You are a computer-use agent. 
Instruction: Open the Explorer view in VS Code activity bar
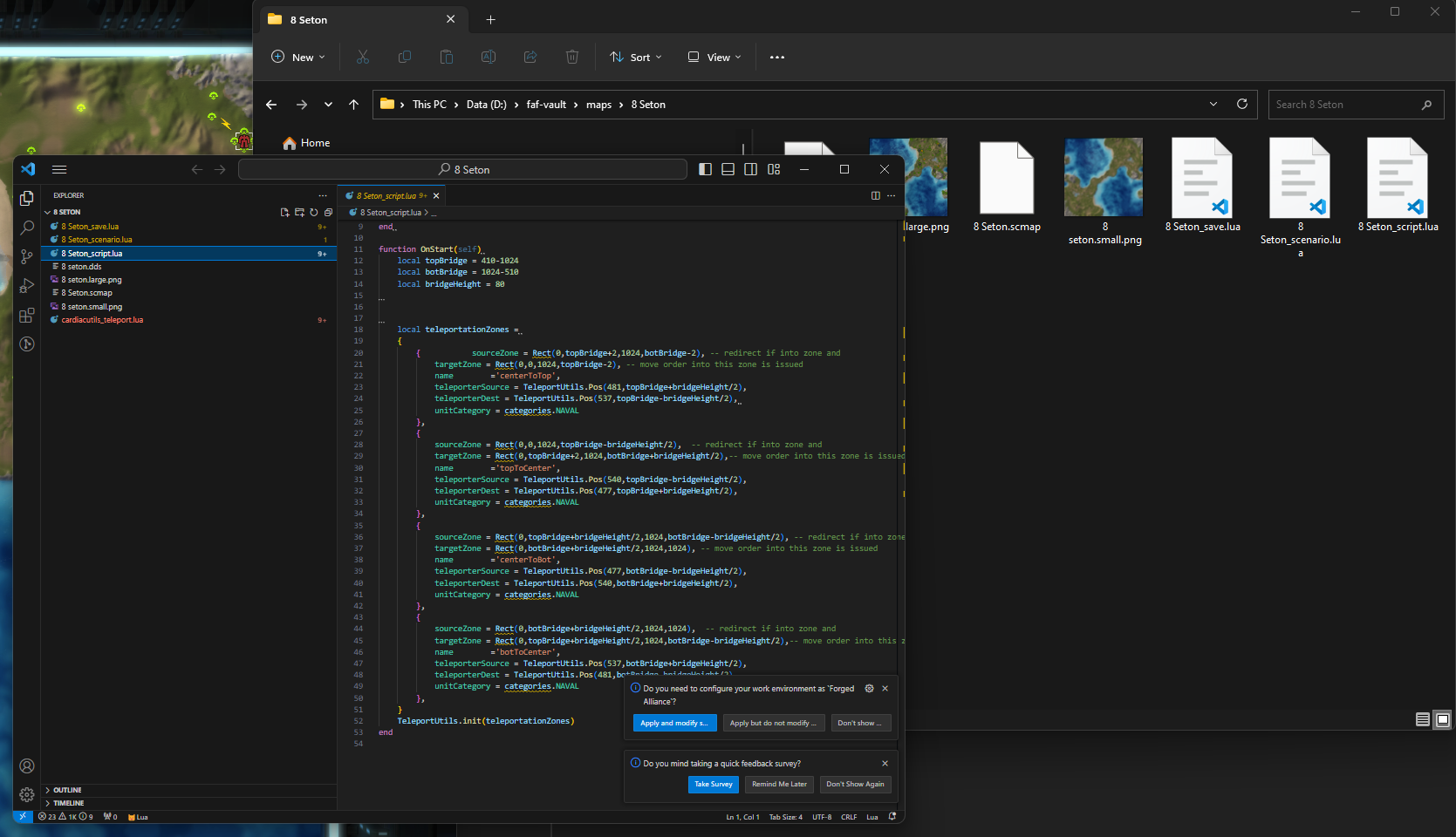coord(27,198)
